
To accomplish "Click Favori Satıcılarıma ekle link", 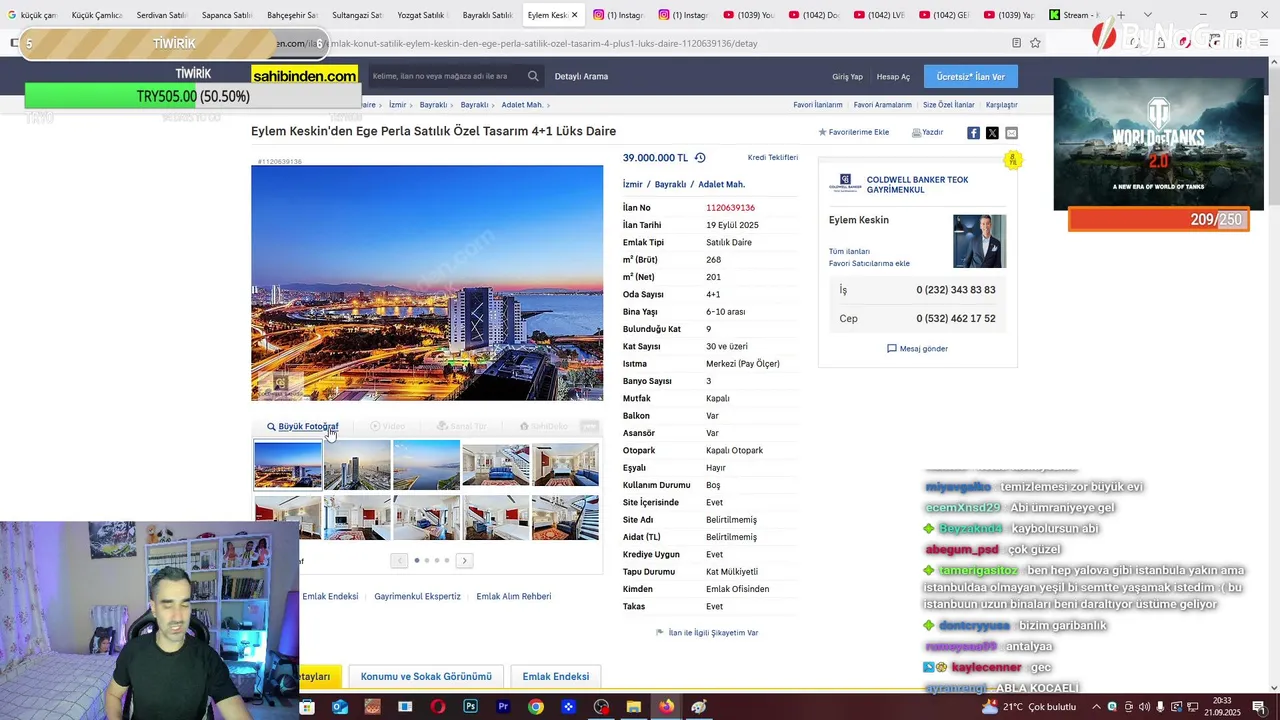I will [x=869, y=263].
